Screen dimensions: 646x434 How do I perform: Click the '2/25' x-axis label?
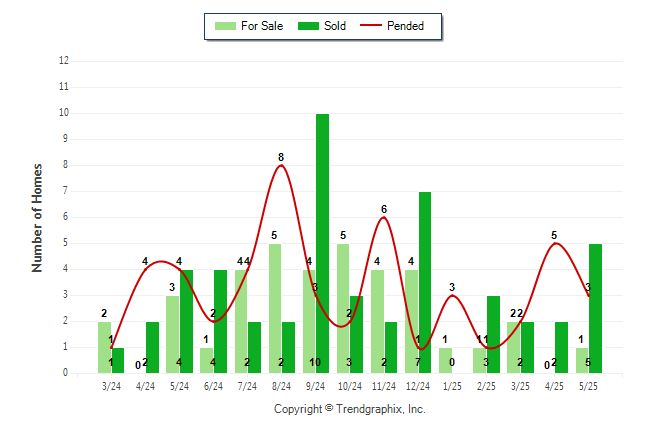coord(486,386)
